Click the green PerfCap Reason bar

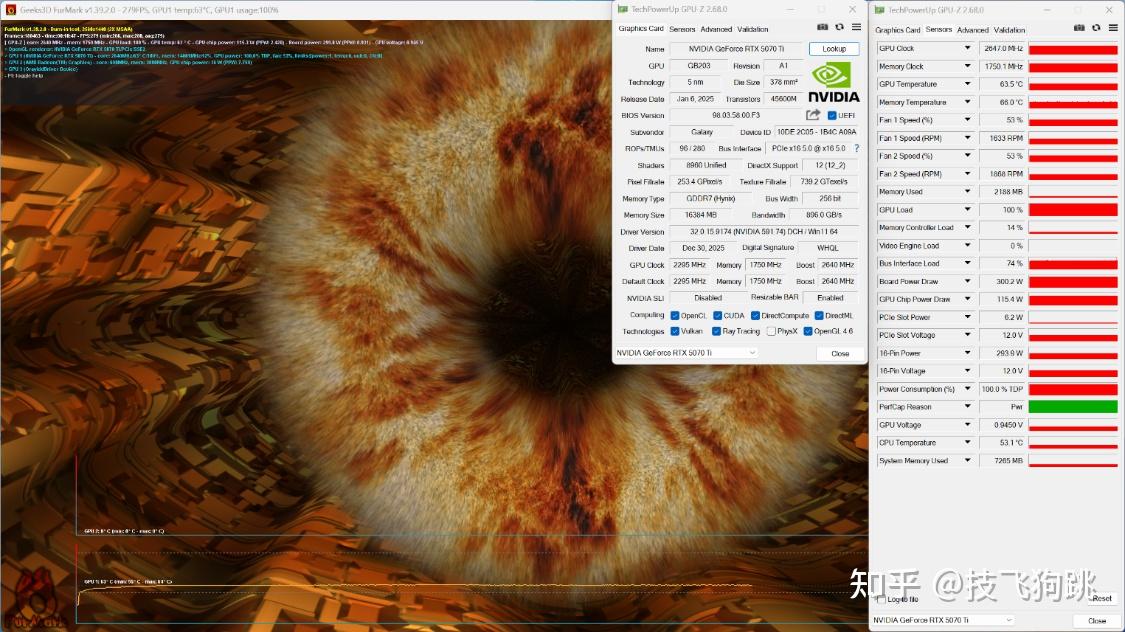tap(1073, 407)
